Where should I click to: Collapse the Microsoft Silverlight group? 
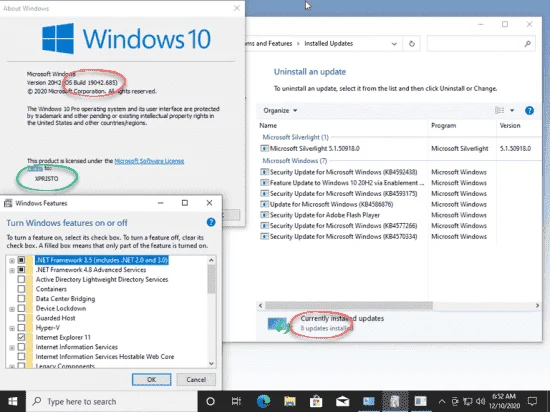295,137
